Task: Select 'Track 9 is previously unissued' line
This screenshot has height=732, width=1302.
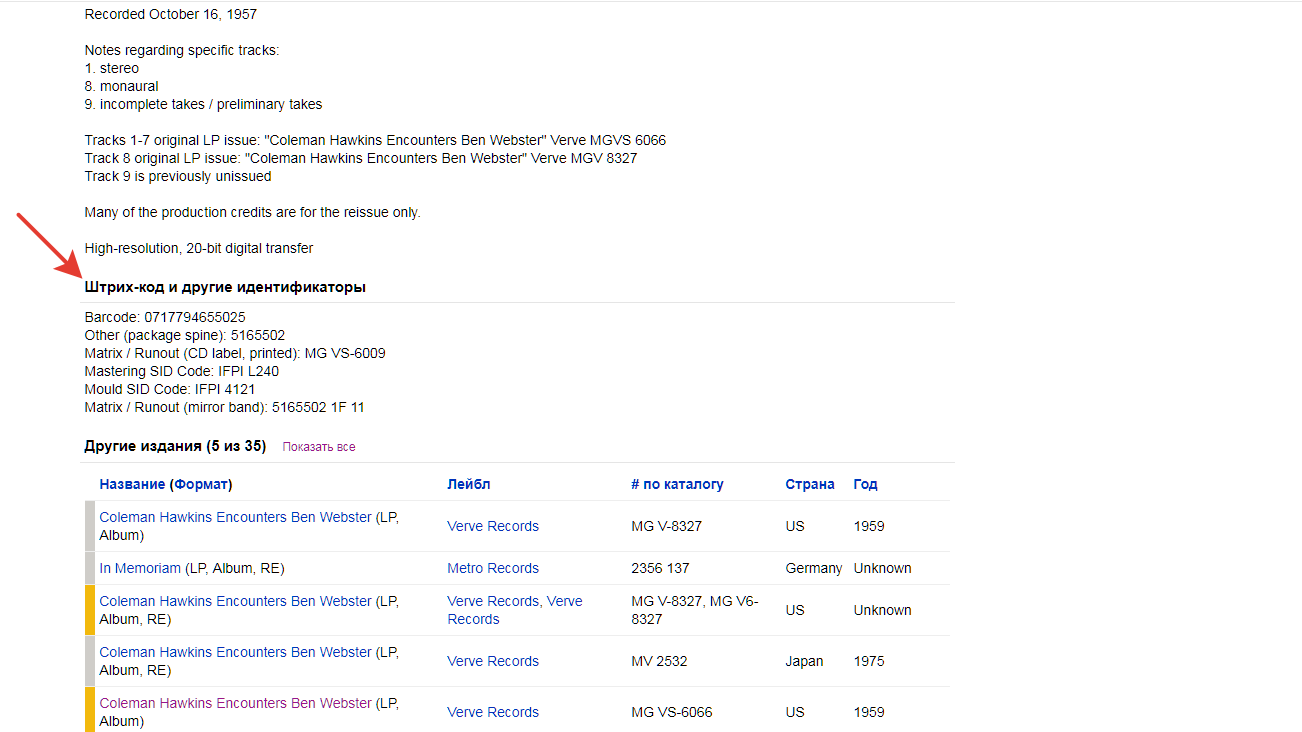Action: coord(178,176)
